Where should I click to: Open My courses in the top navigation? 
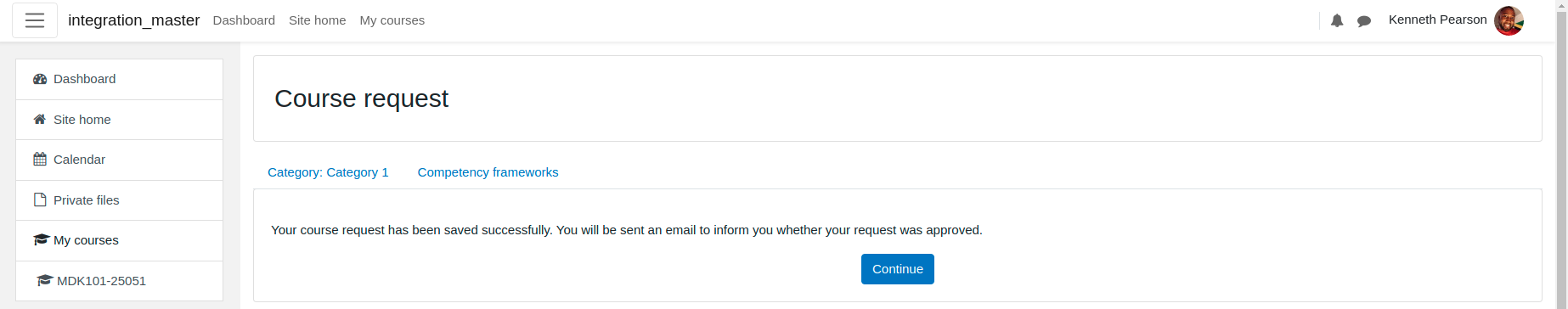(x=392, y=20)
